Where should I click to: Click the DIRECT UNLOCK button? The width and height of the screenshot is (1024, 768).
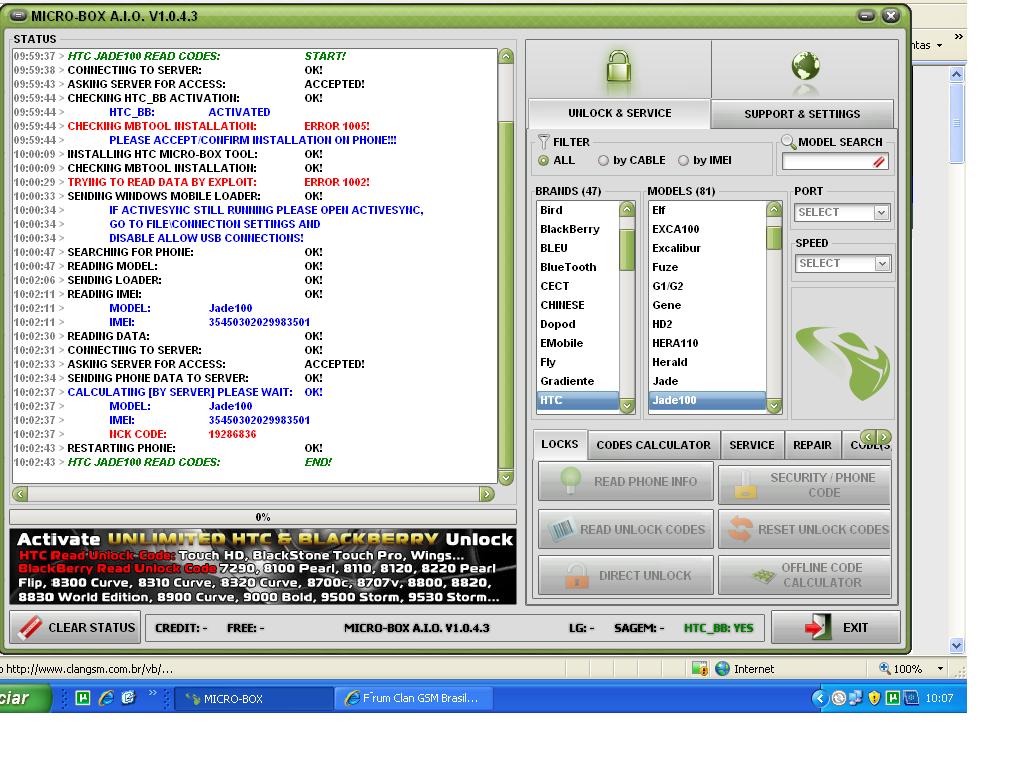click(x=626, y=575)
